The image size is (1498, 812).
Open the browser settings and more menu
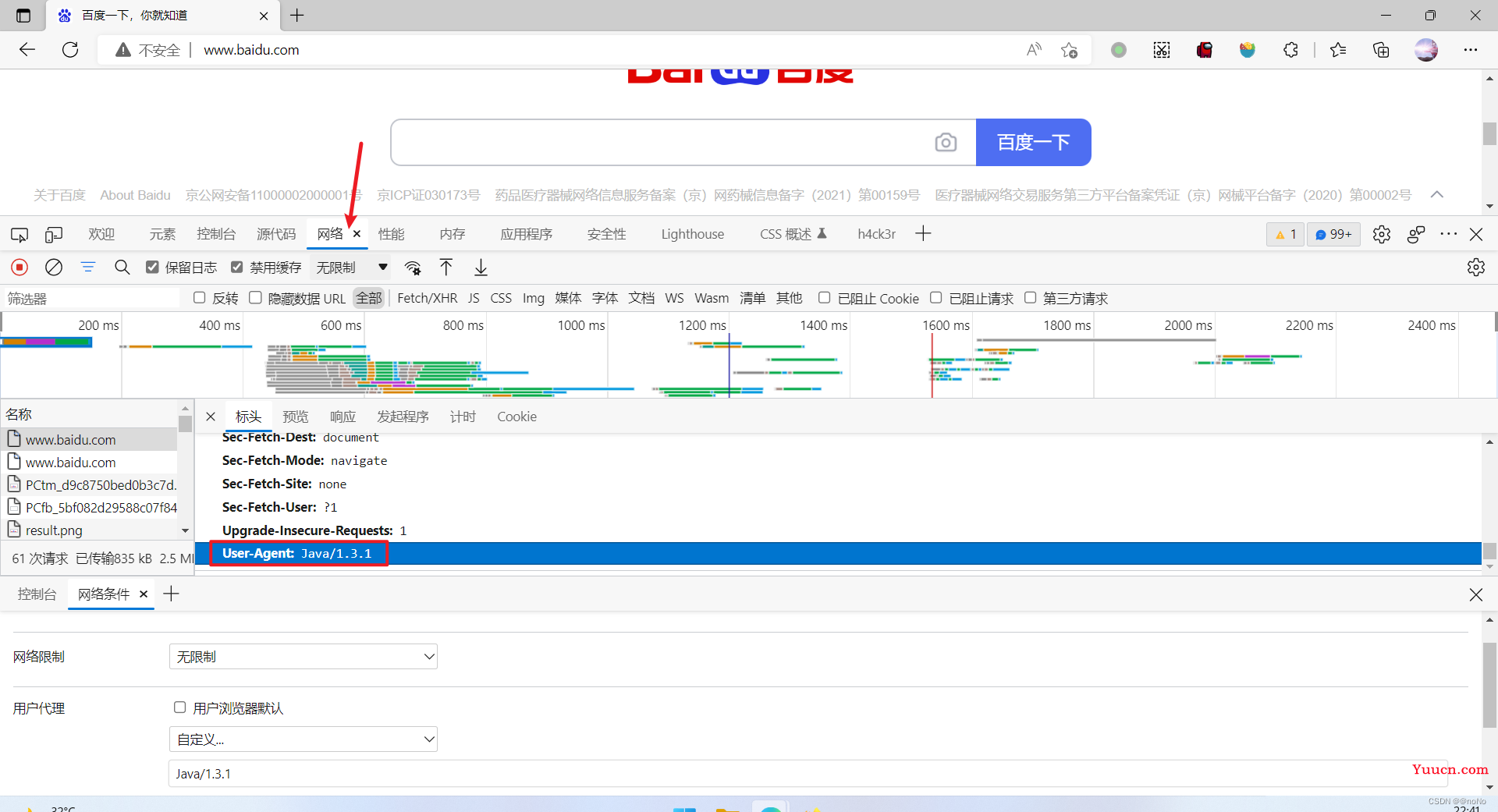tap(1471, 50)
